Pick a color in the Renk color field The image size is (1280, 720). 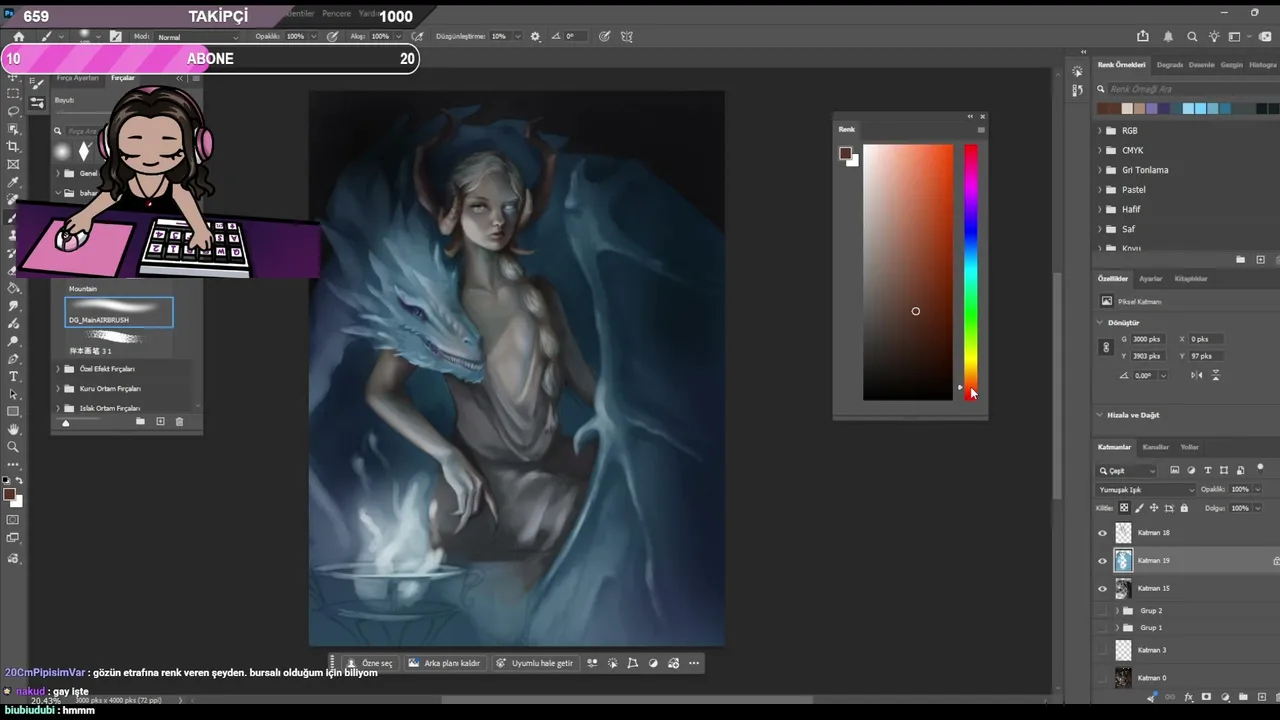[908, 272]
